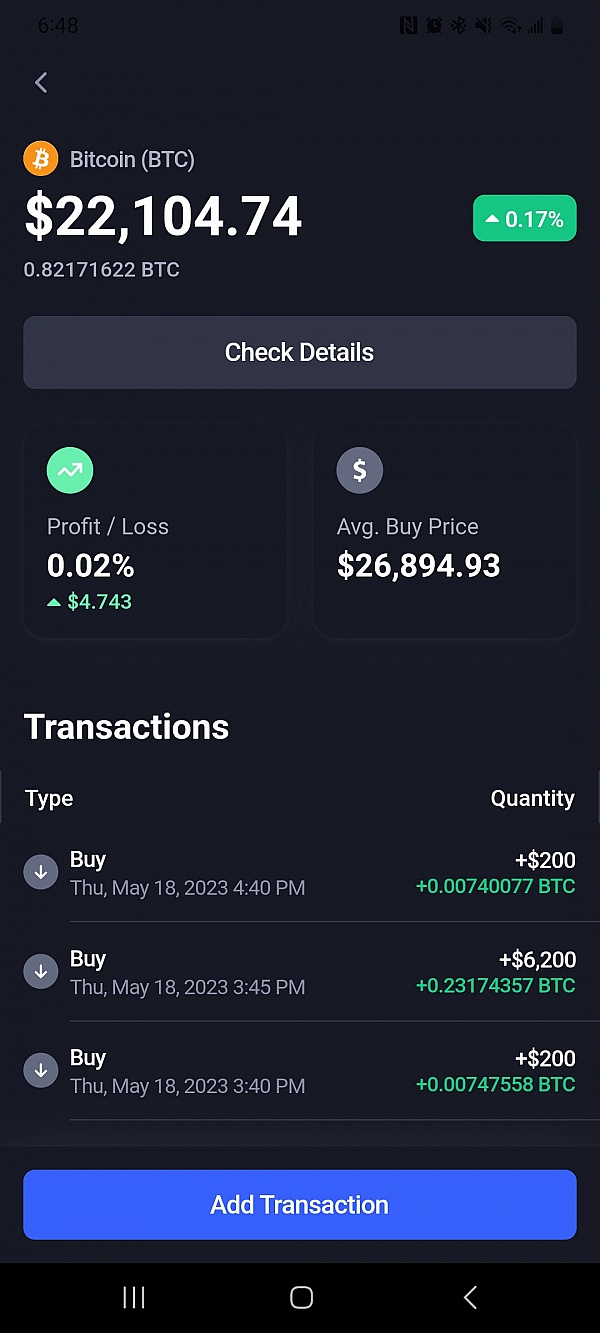Tap the first Buy transaction arrow icon
600x1333 pixels.
tap(41, 871)
